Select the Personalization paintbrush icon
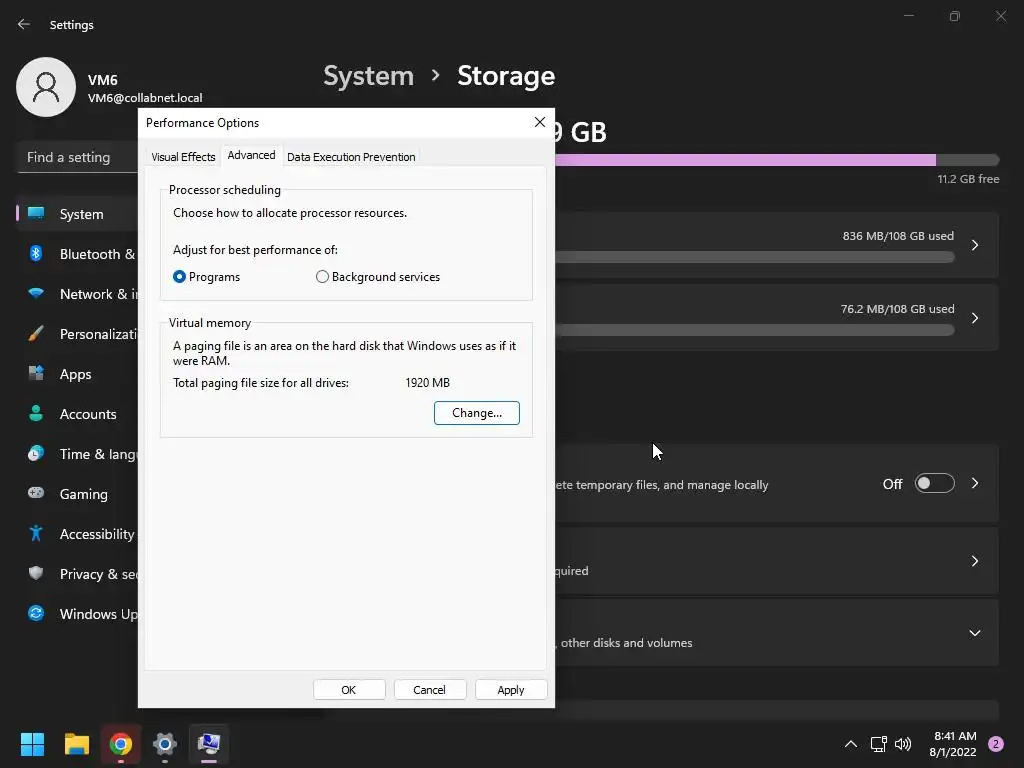This screenshot has width=1024, height=768. [x=36, y=334]
